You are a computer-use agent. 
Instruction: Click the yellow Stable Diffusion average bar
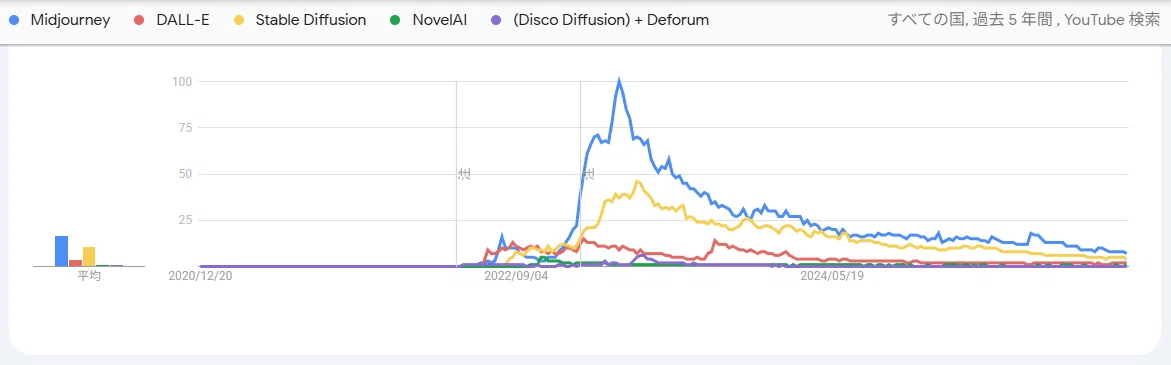89,256
